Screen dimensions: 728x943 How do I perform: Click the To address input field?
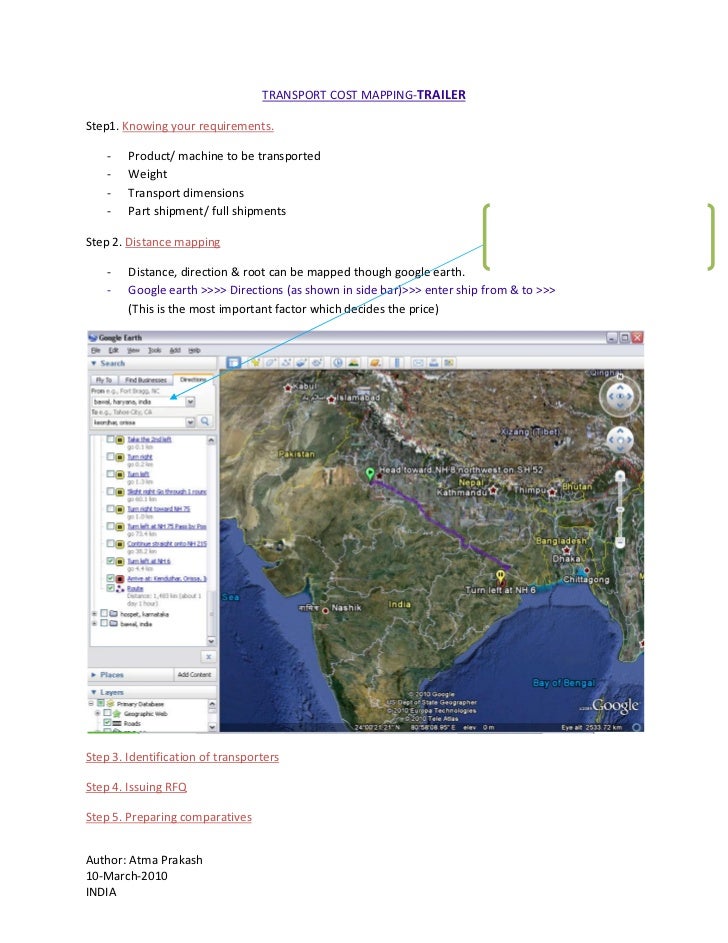point(138,422)
